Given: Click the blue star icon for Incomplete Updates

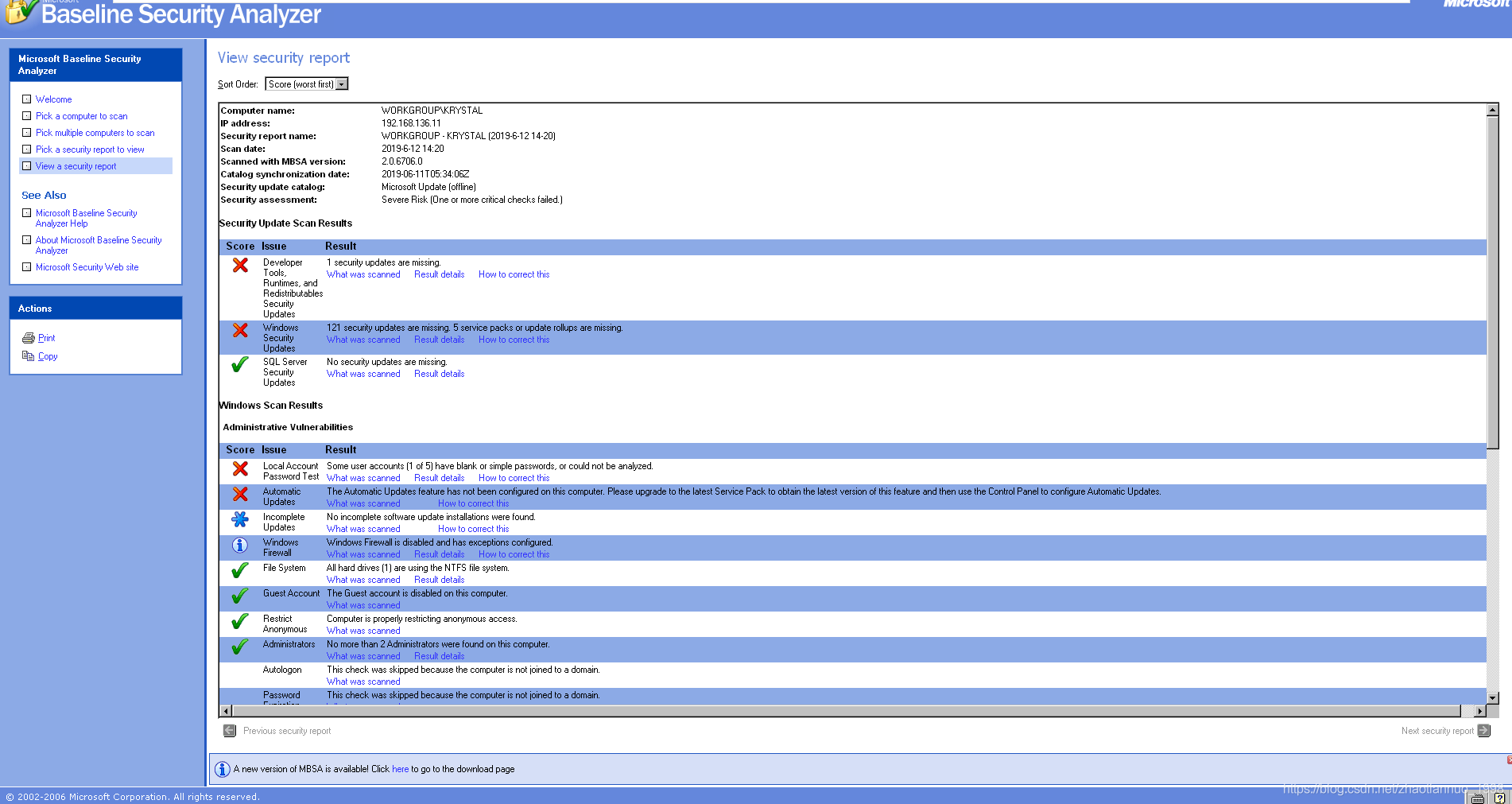Looking at the screenshot, I should click(240, 519).
